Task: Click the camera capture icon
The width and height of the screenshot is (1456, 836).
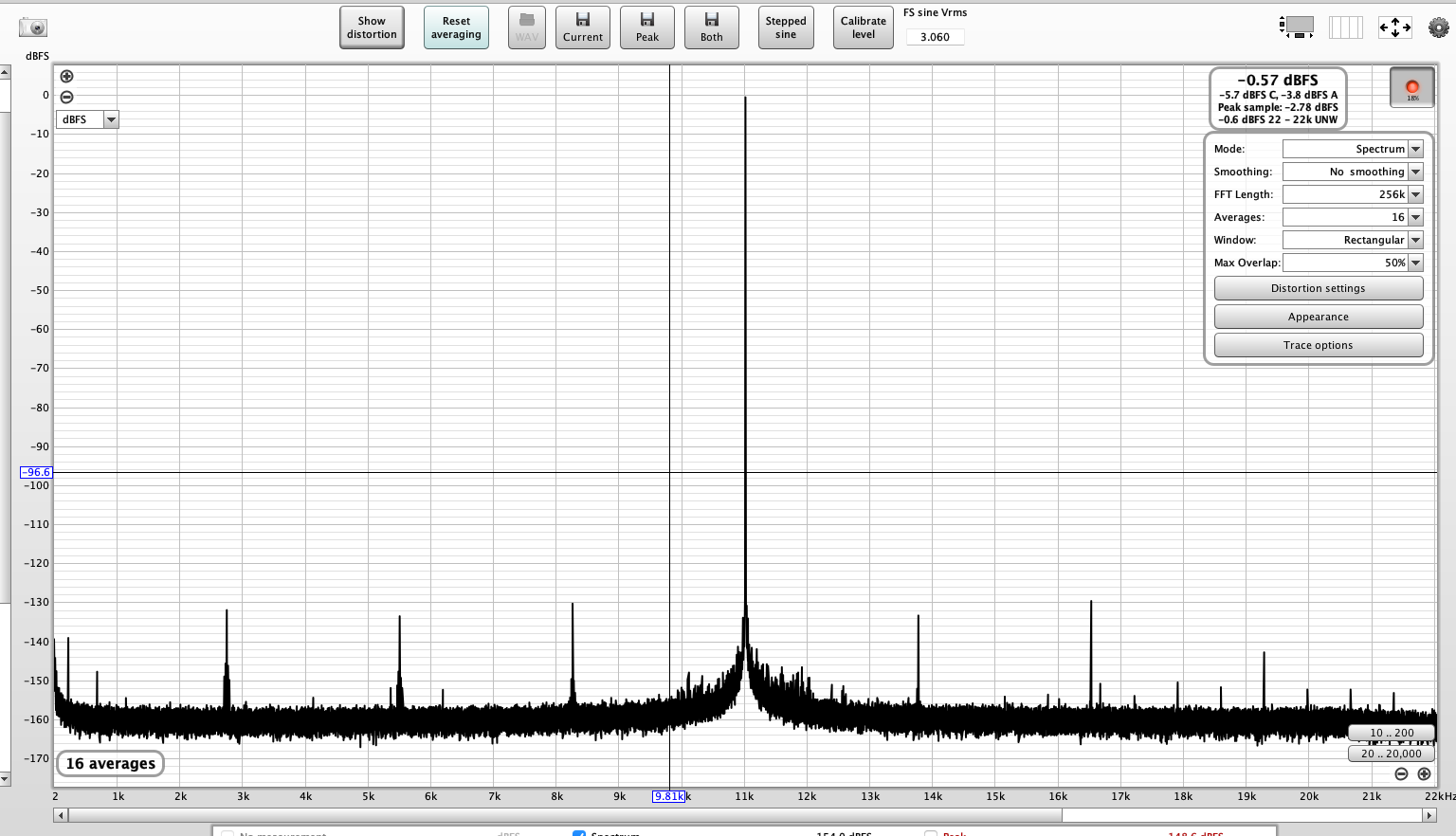Action: pyautogui.click(x=32, y=27)
